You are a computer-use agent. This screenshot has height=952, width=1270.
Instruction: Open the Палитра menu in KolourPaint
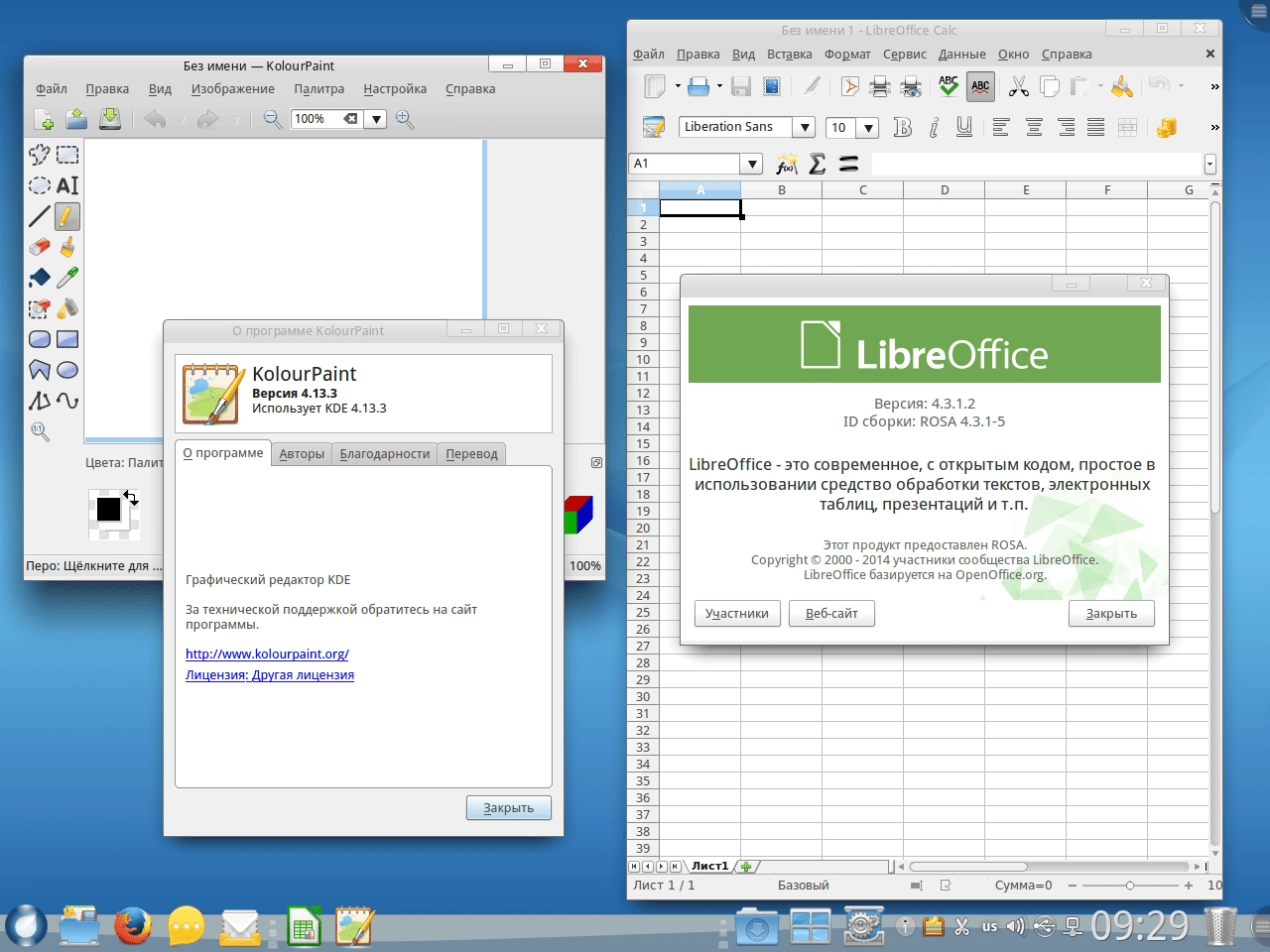(318, 89)
